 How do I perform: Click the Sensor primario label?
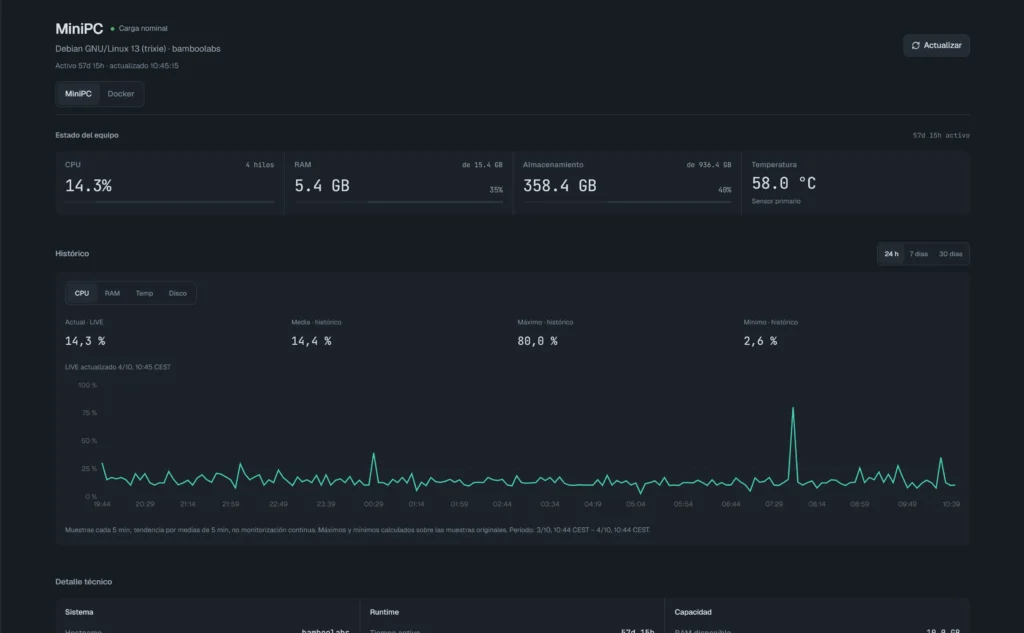pyautogui.click(x=776, y=201)
